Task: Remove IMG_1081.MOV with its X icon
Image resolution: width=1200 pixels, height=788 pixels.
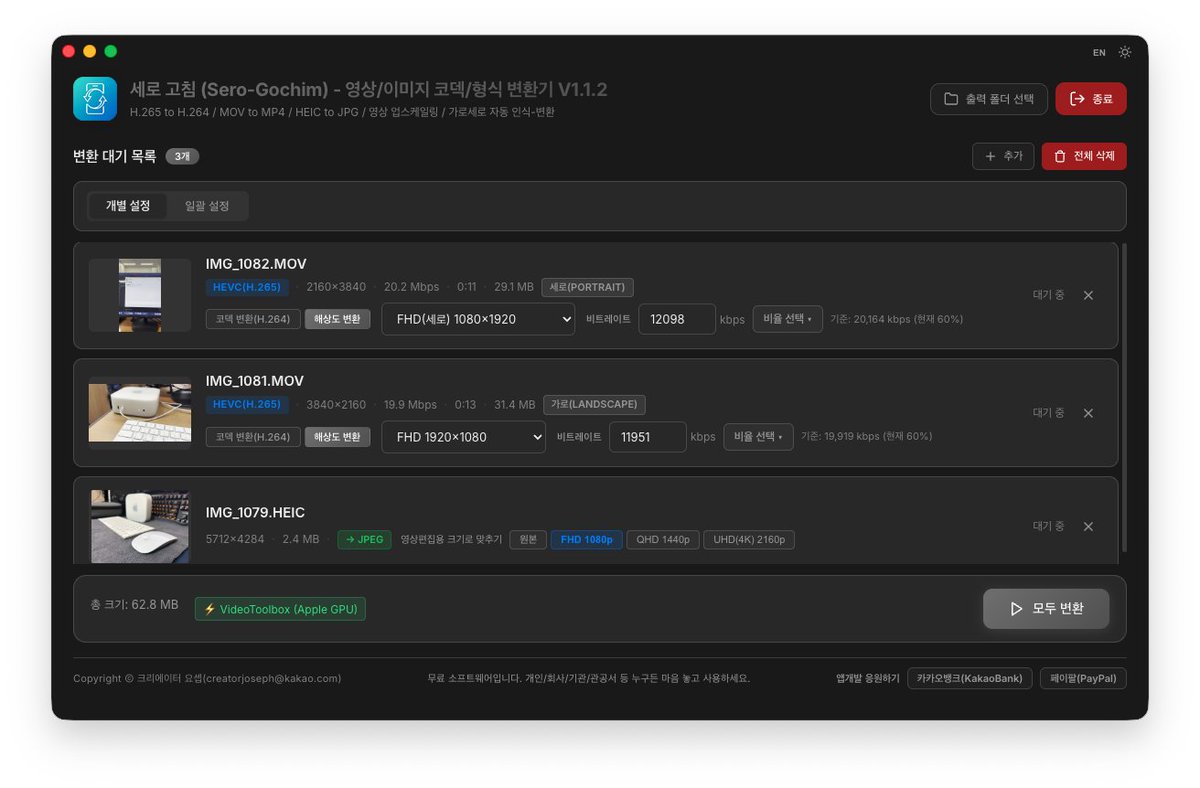Action: pos(1088,413)
